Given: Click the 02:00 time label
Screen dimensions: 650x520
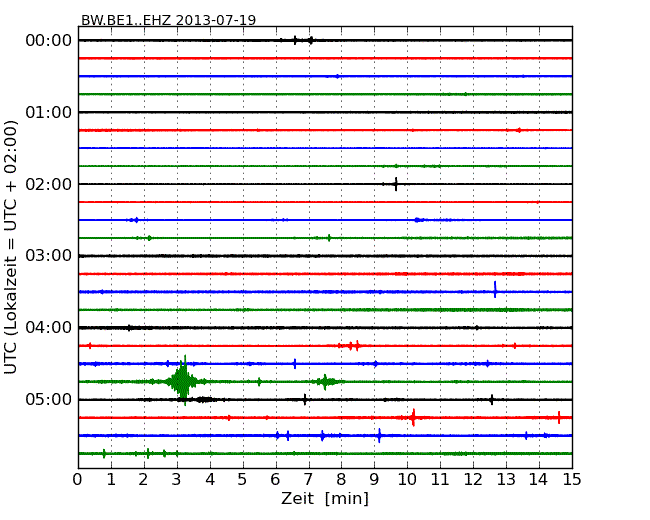Looking at the screenshot, I should point(49,184).
